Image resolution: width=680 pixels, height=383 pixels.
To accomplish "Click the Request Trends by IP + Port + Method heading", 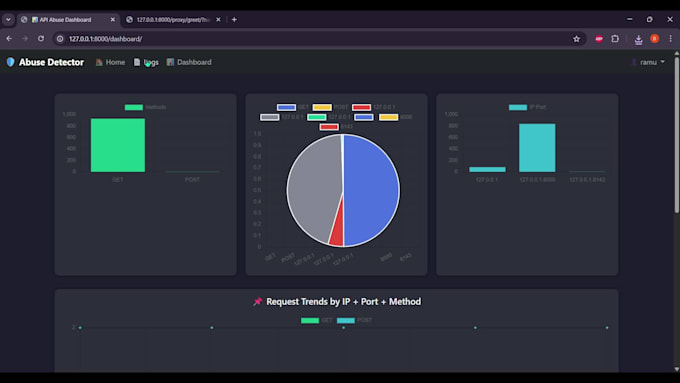I will point(343,301).
